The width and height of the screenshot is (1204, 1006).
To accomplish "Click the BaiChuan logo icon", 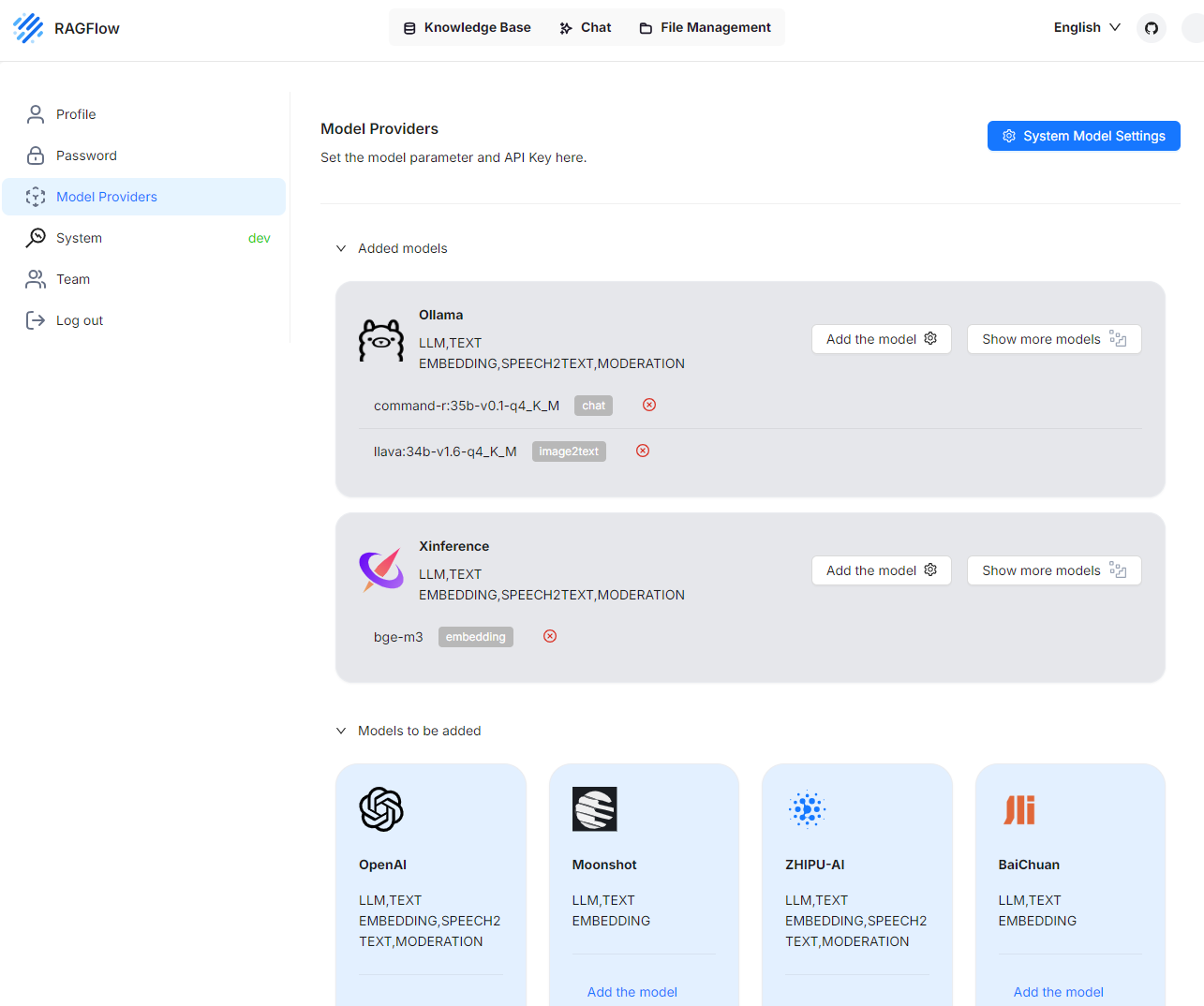I will click(x=1019, y=809).
